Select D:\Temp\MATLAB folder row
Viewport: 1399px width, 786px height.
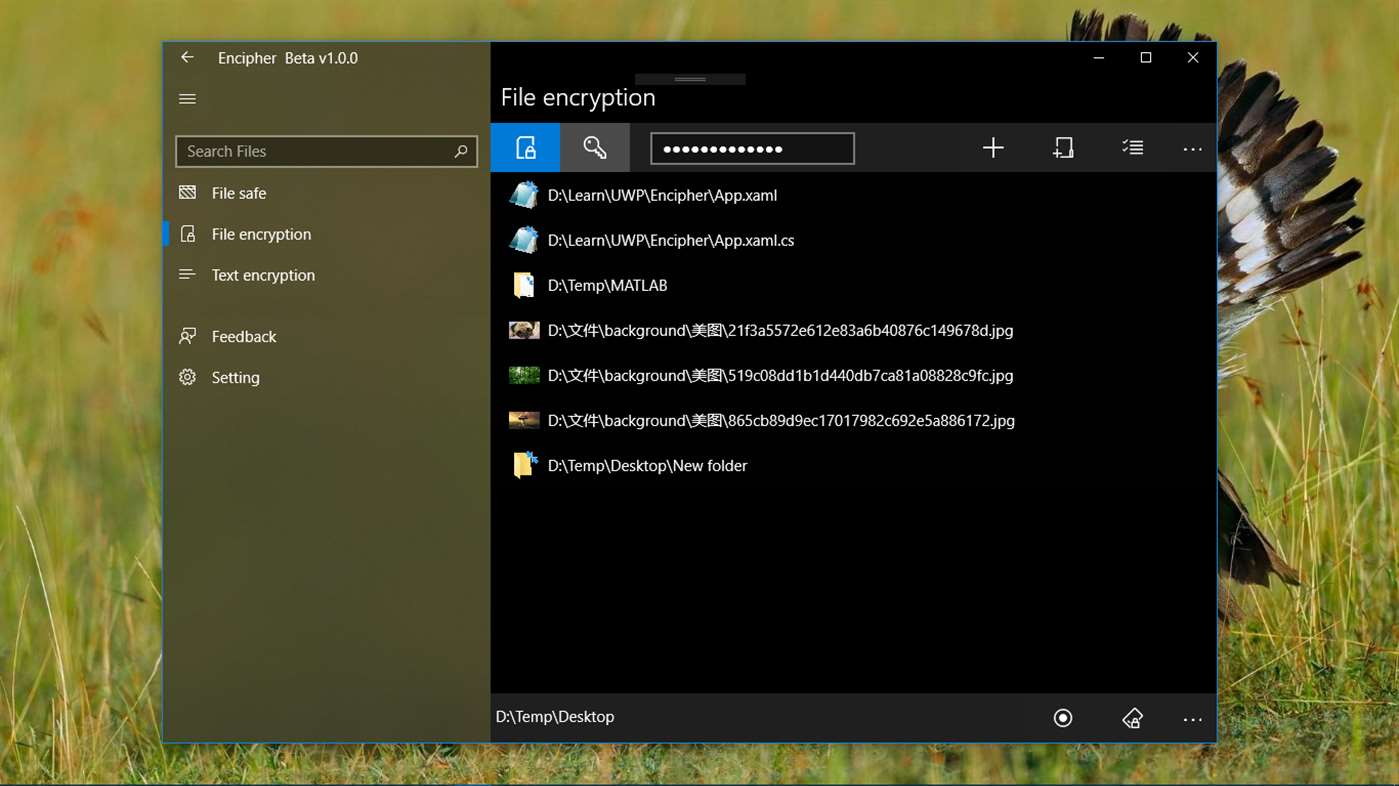(853, 285)
